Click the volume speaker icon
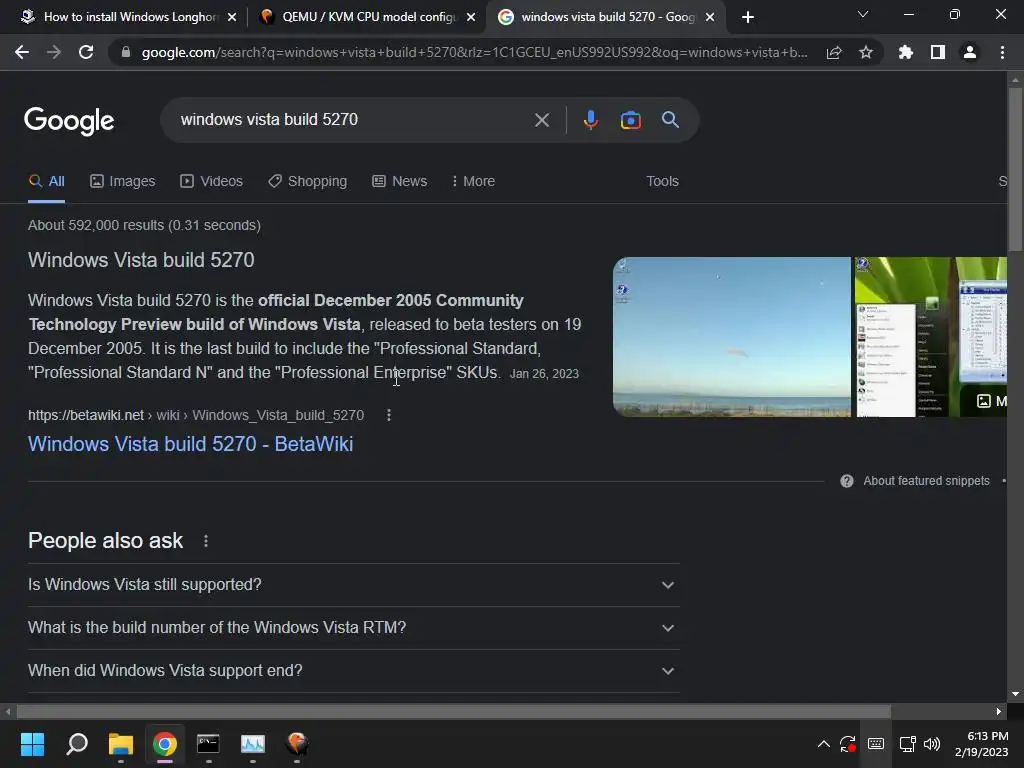The width and height of the screenshot is (1024, 768). click(932, 744)
